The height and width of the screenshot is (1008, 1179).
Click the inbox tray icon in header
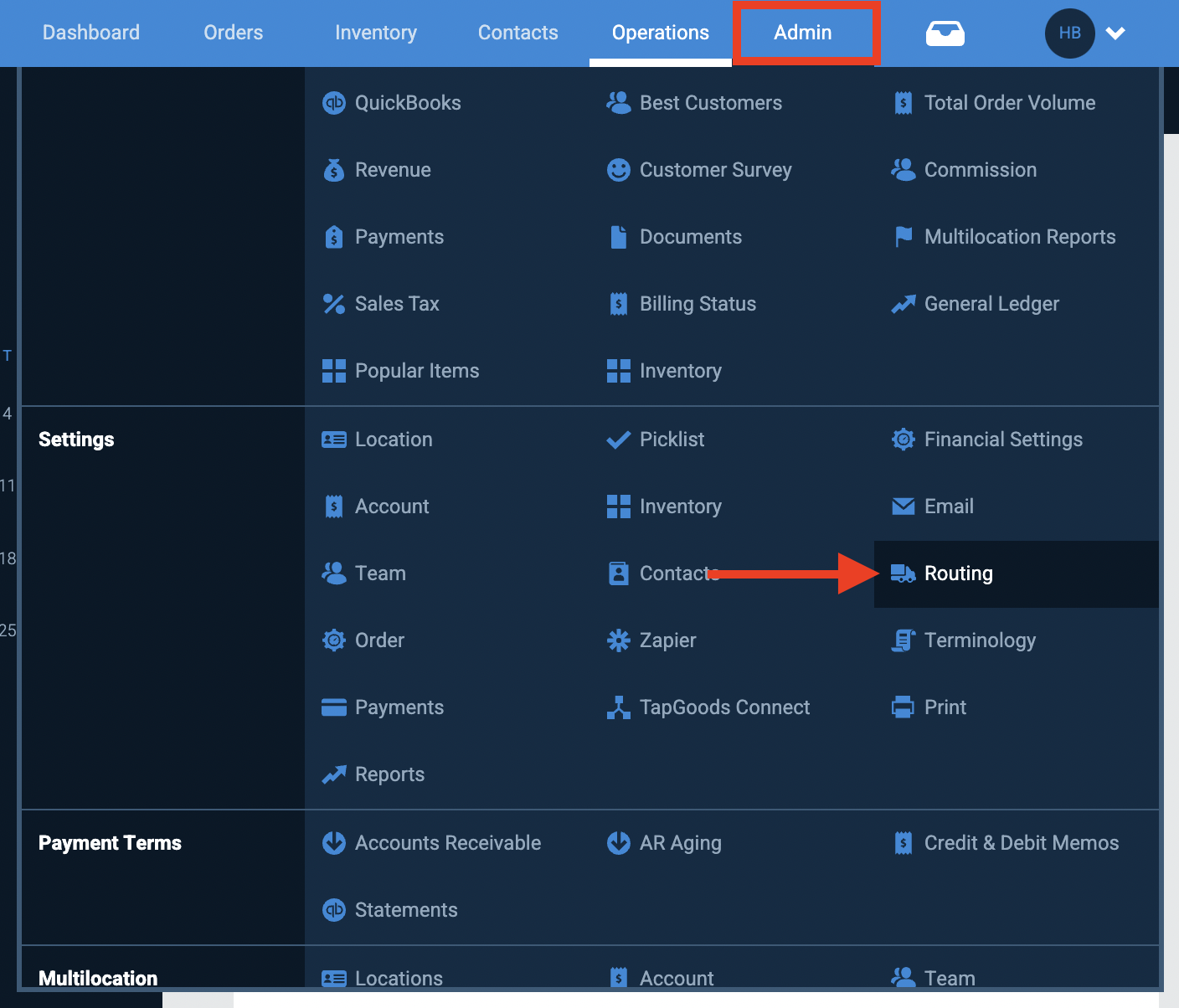945,33
